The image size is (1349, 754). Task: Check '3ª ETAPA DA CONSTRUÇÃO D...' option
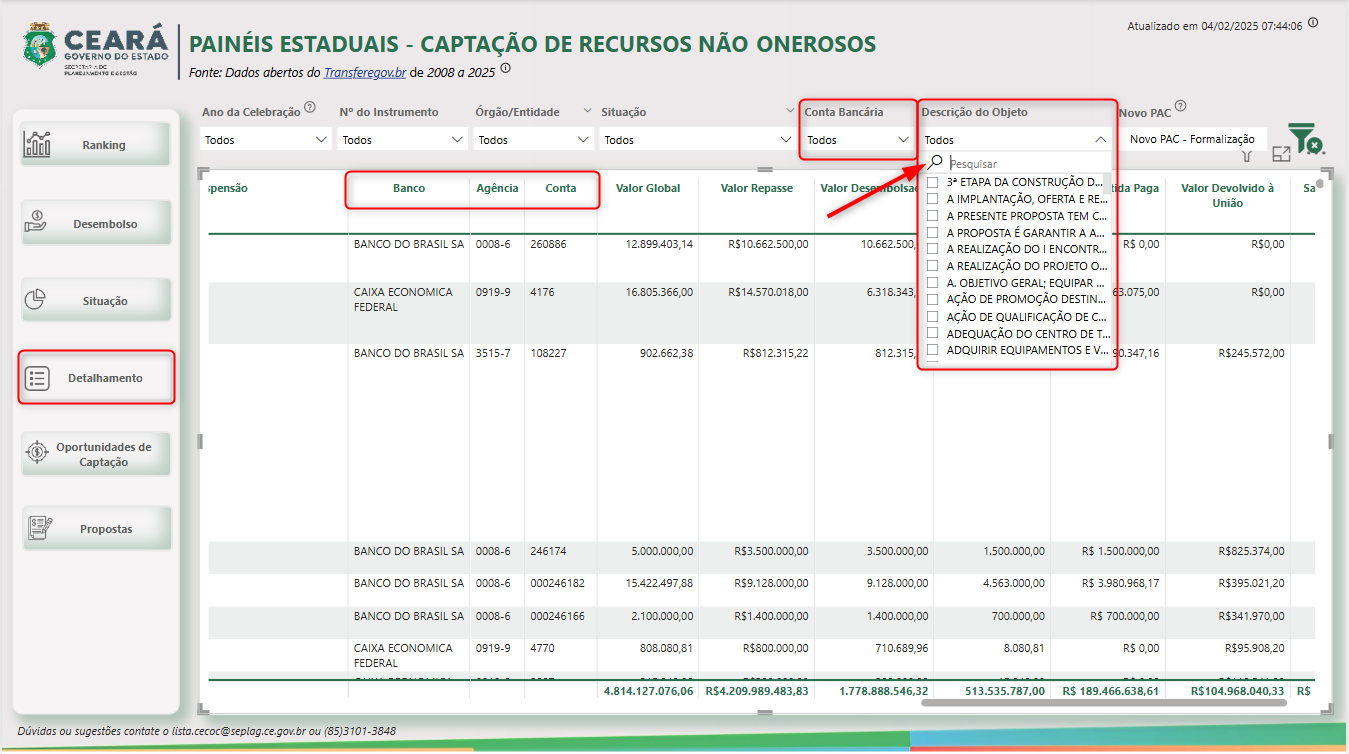point(933,182)
